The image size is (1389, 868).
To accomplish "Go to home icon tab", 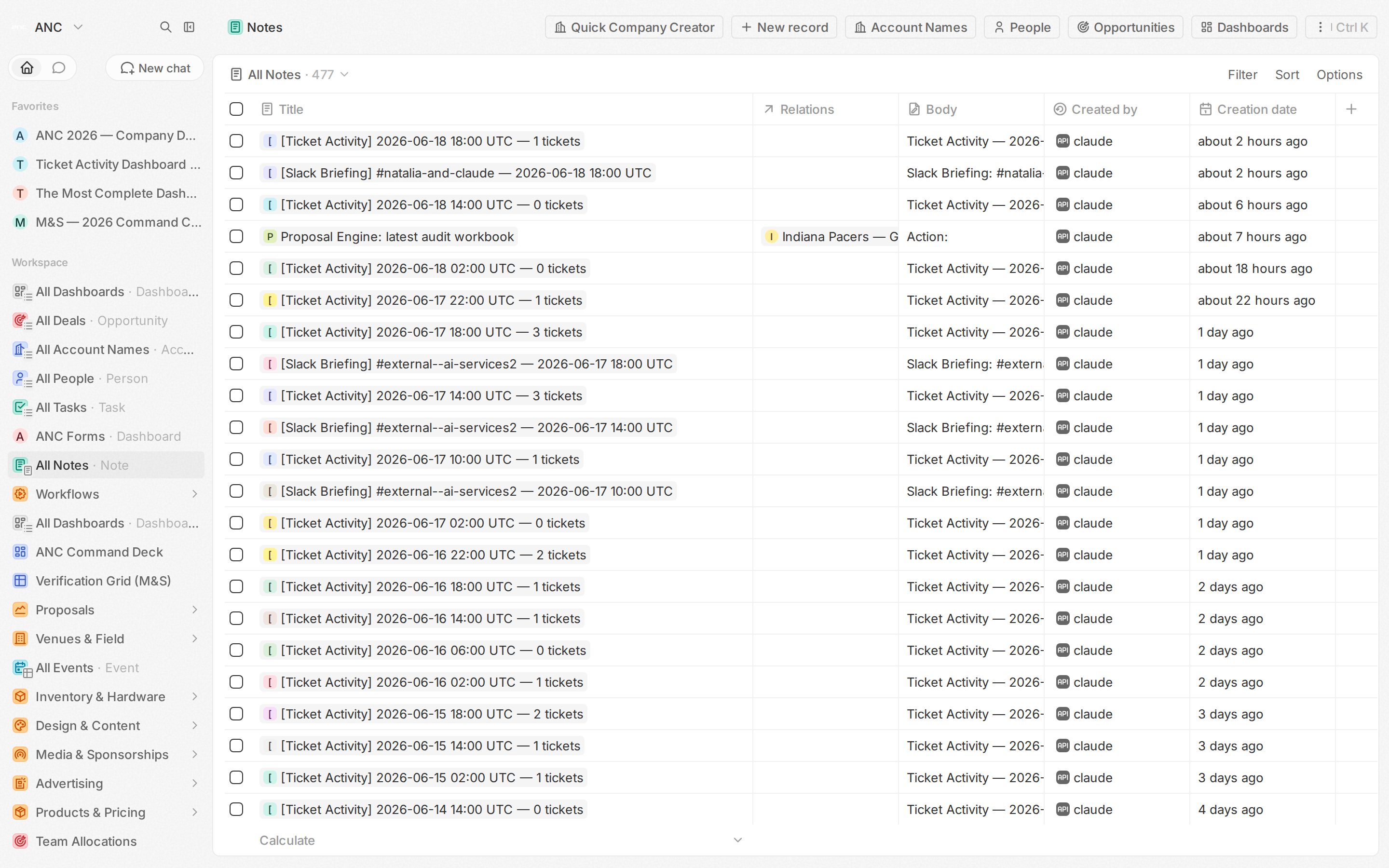I will [27, 68].
